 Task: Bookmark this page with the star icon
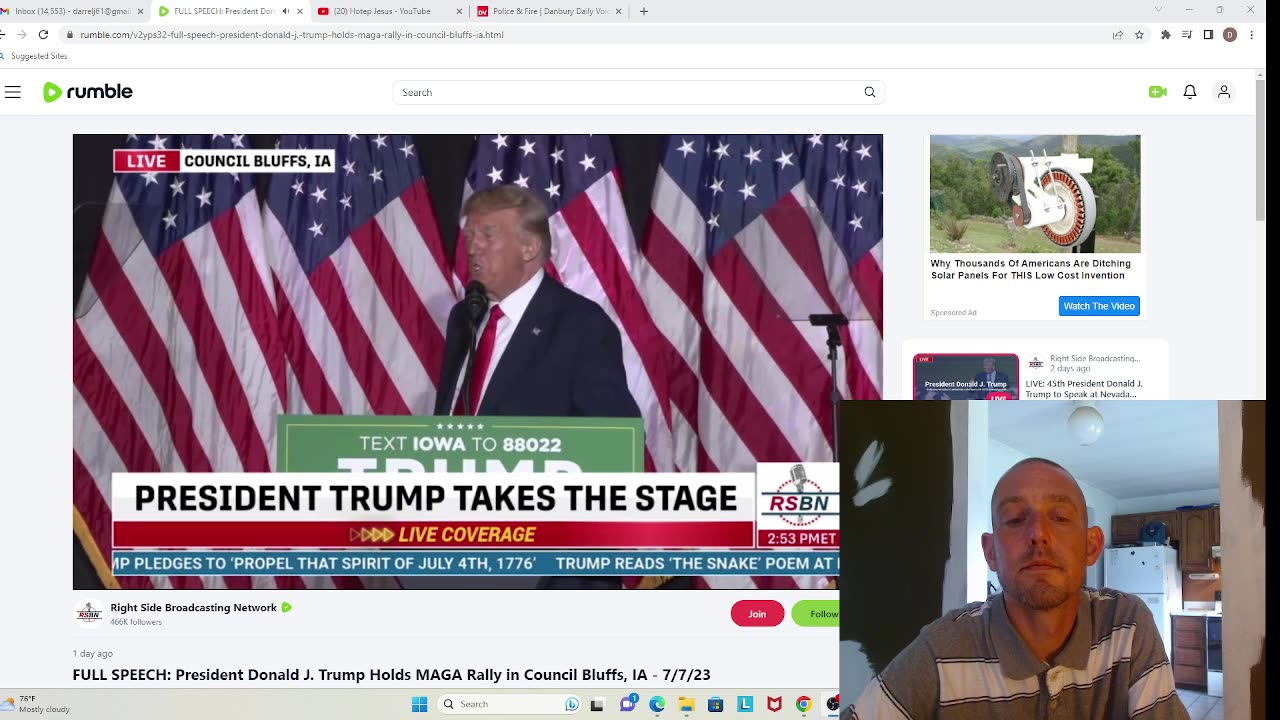pyautogui.click(x=1139, y=34)
